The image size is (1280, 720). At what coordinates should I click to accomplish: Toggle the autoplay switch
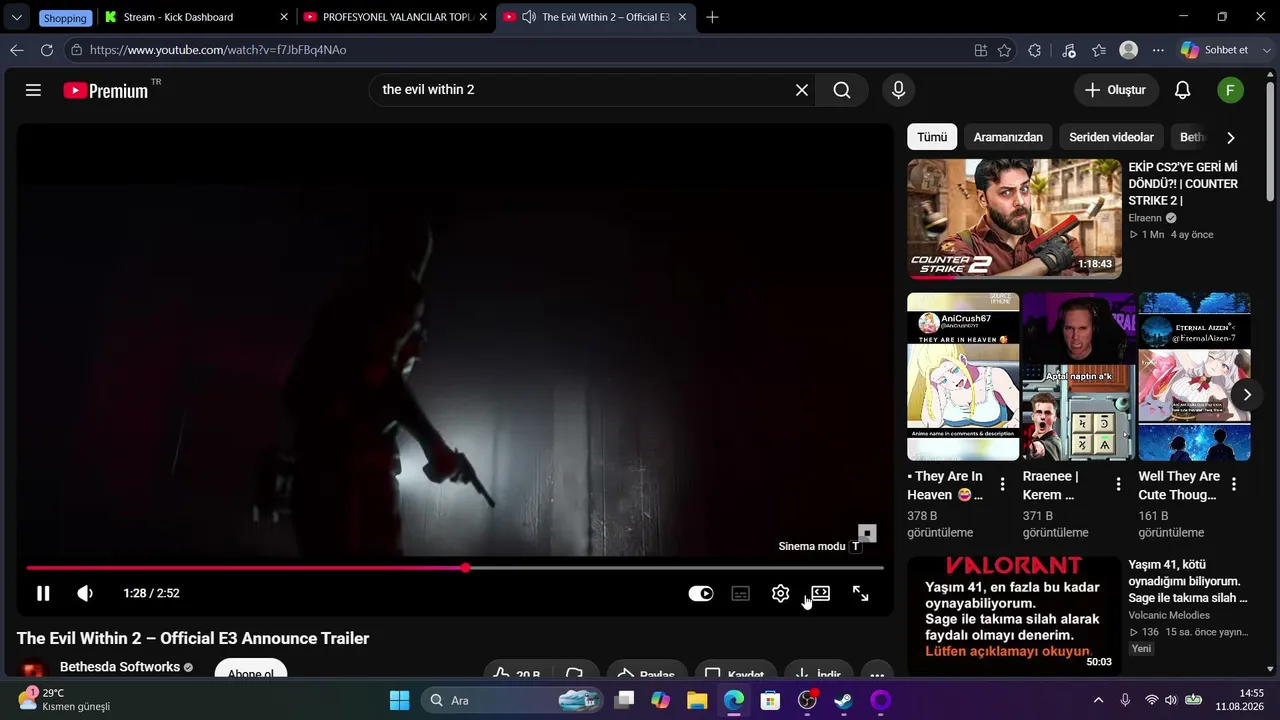701,593
